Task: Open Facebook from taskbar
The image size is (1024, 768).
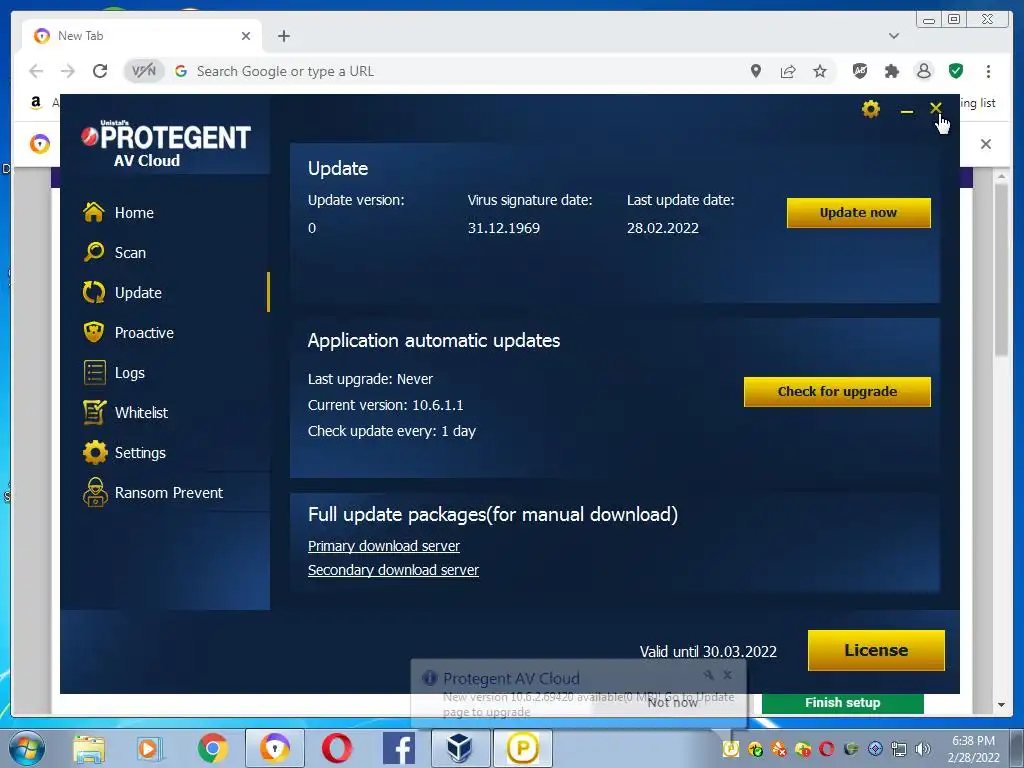Action: [x=398, y=748]
